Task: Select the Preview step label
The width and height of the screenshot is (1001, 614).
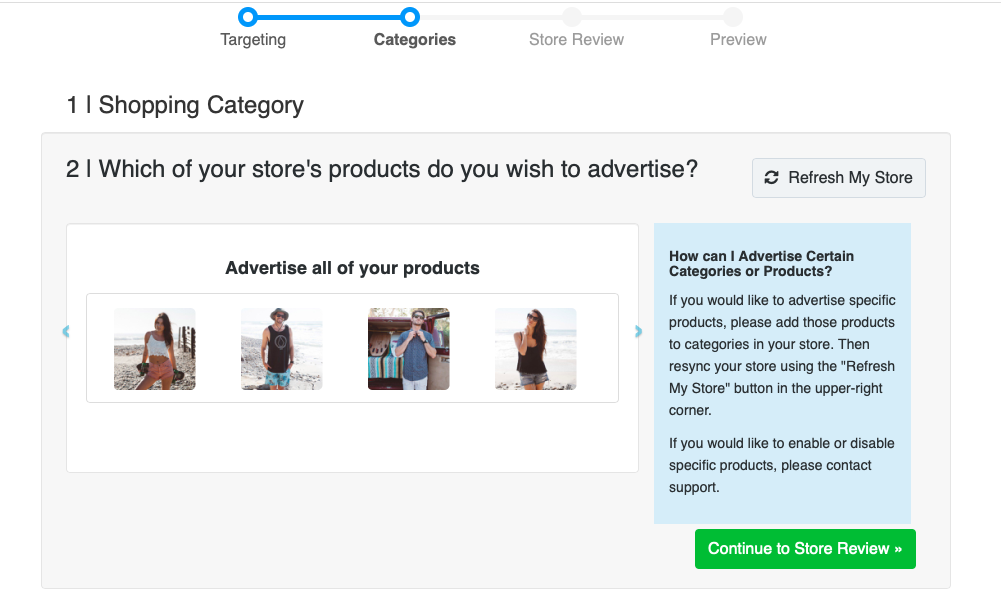Action: tap(737, 39)
